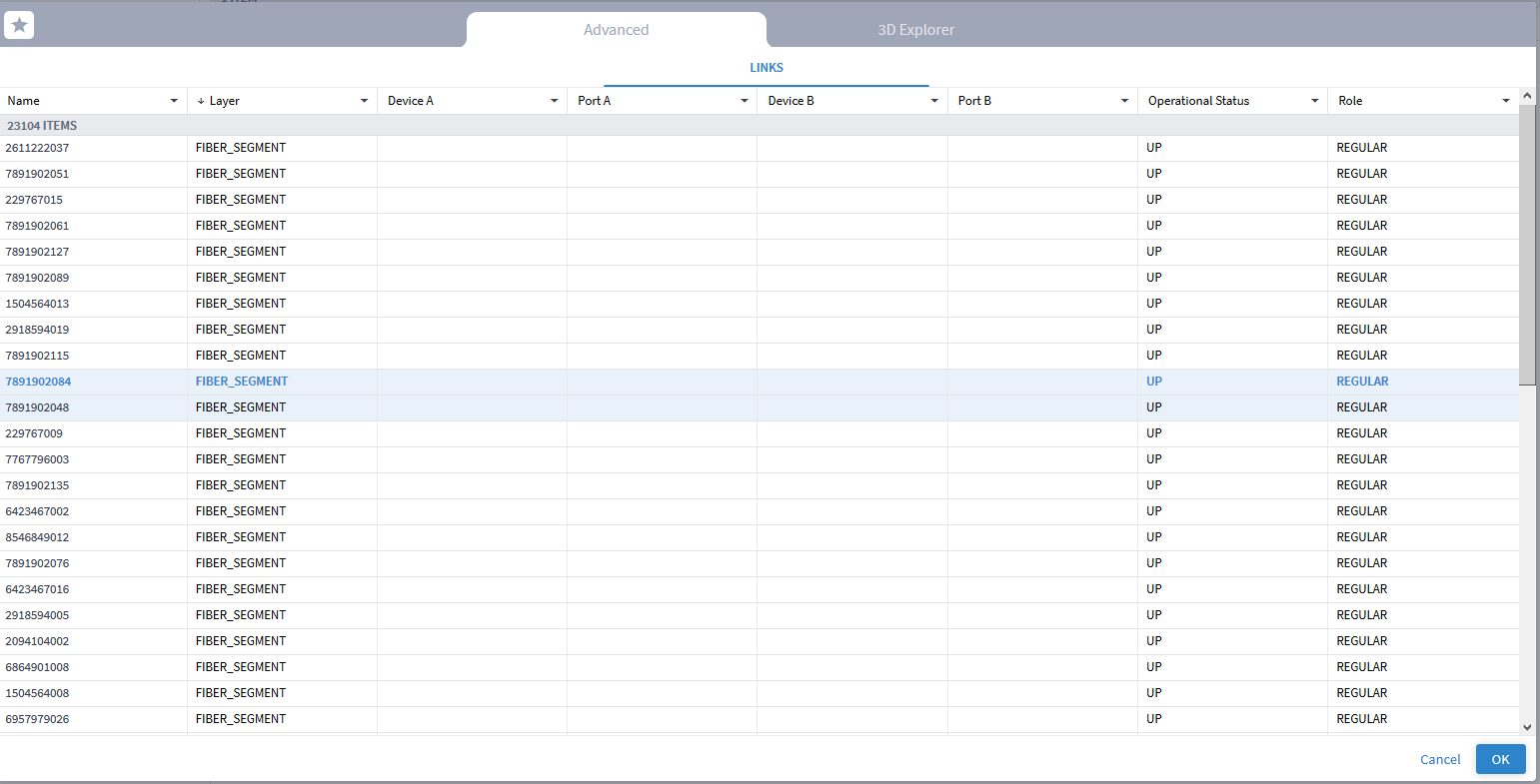Select link row 1504564008
The width and height of the screenshot is (1540, 784).
(760, 693)
